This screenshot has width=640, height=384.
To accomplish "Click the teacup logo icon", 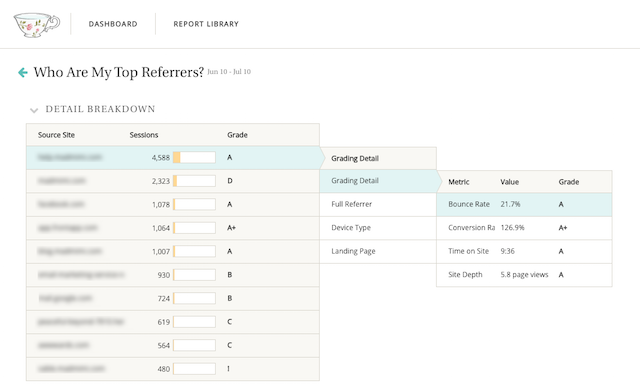I will click(37, 24).
